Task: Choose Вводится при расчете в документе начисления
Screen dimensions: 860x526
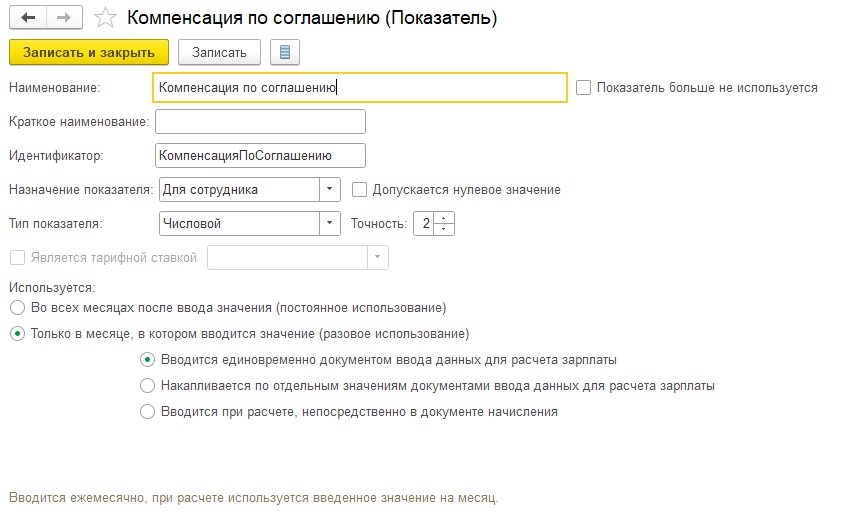Action: 147,412
